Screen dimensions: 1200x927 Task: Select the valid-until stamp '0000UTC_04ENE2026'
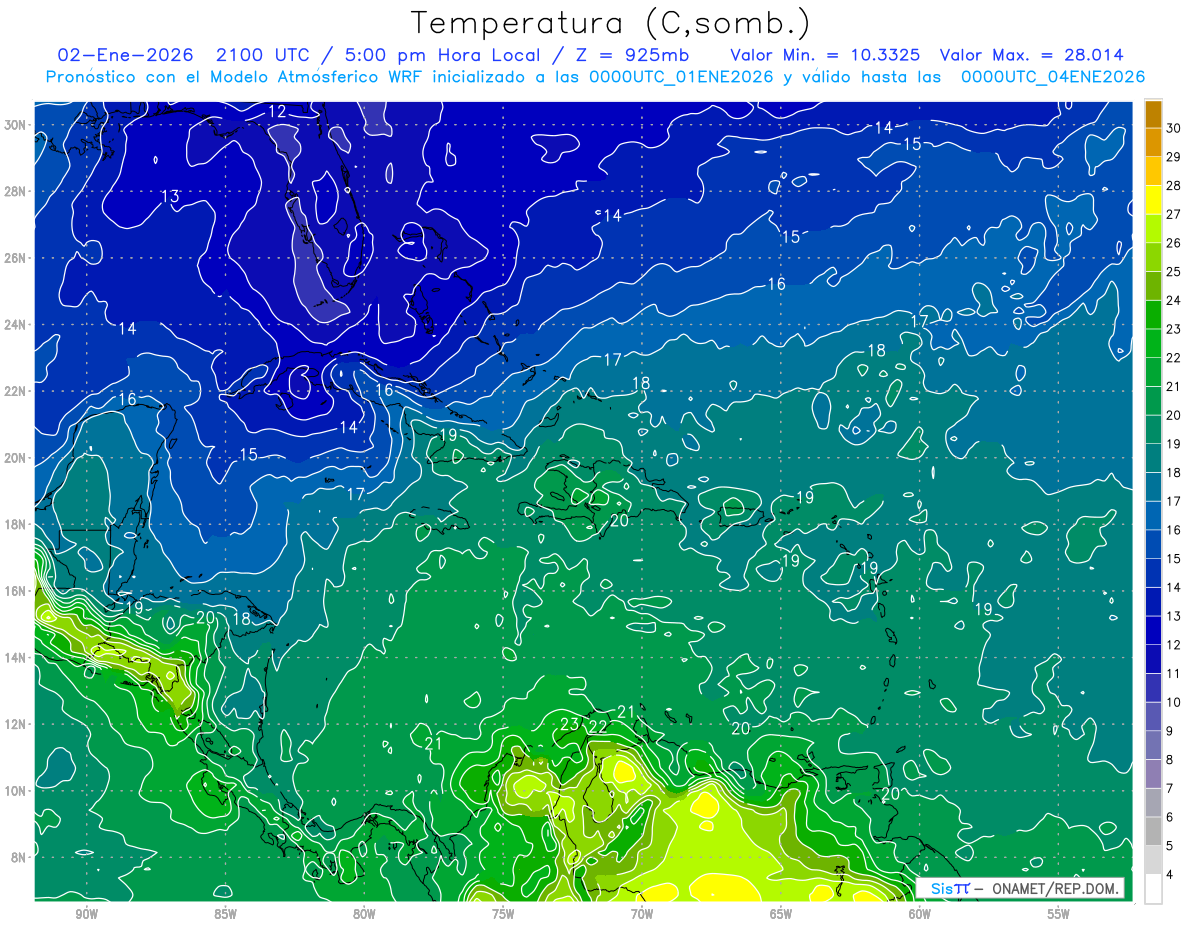point(1052,77)
